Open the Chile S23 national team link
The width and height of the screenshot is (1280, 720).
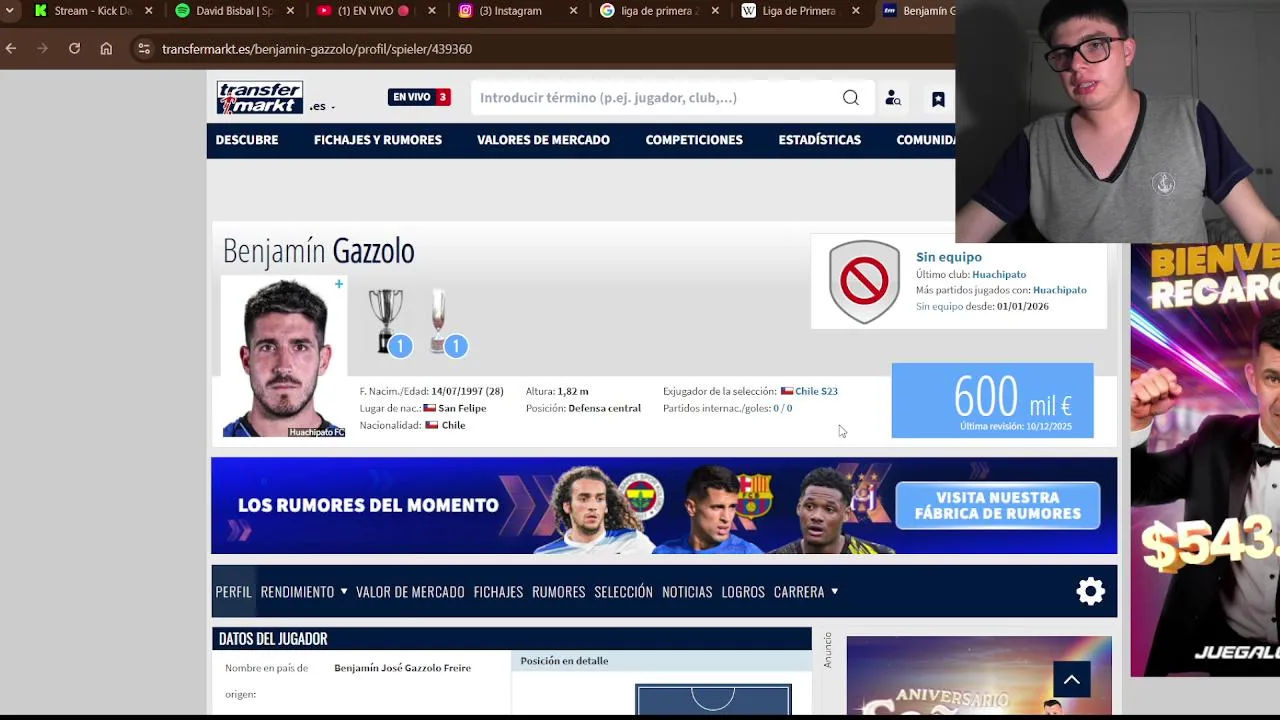coord(816,391)
